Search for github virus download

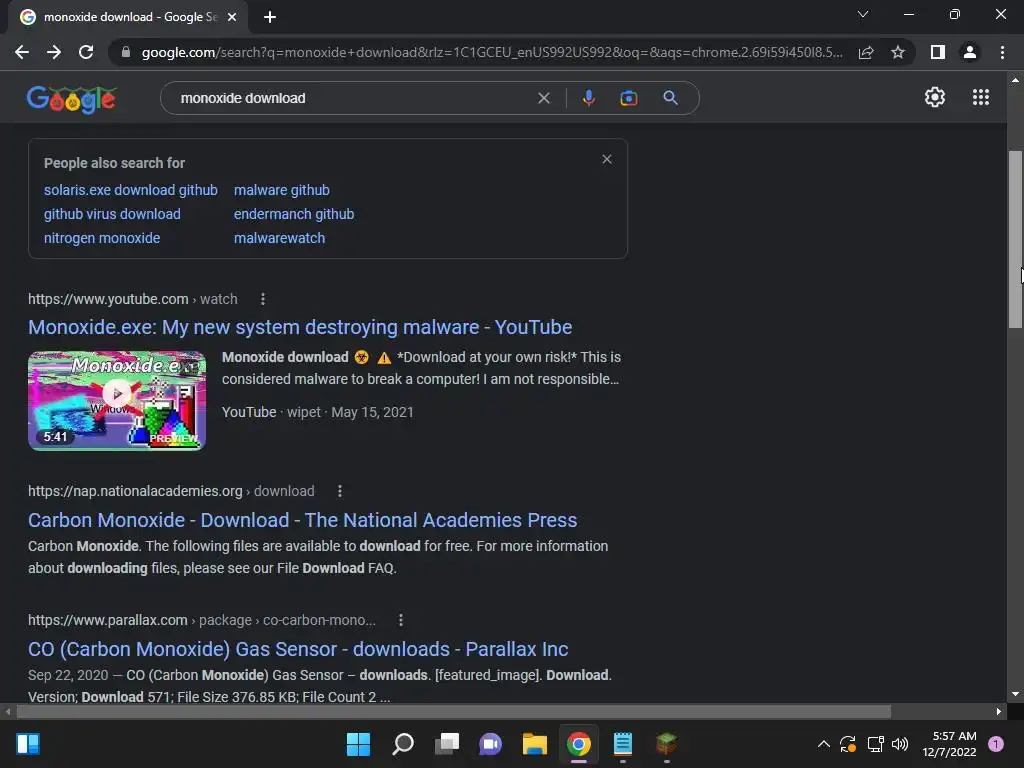tap(112, 214)
